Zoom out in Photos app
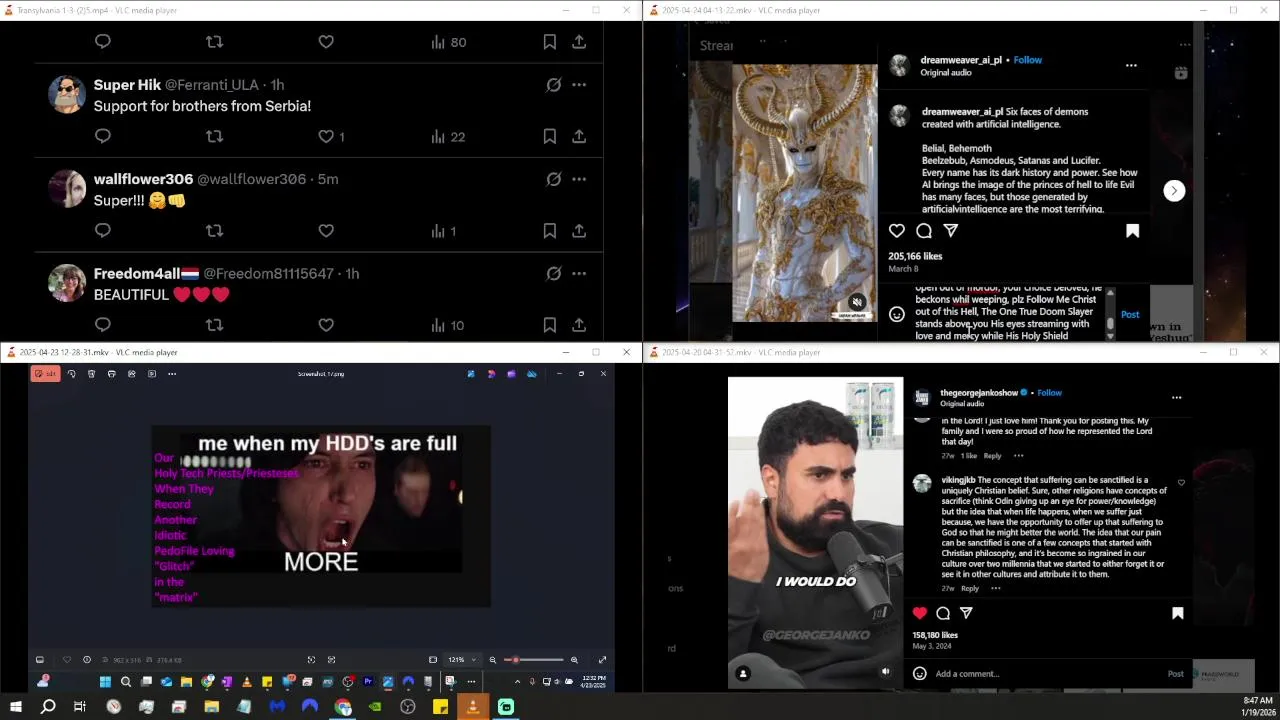 (x=492, y=660)
